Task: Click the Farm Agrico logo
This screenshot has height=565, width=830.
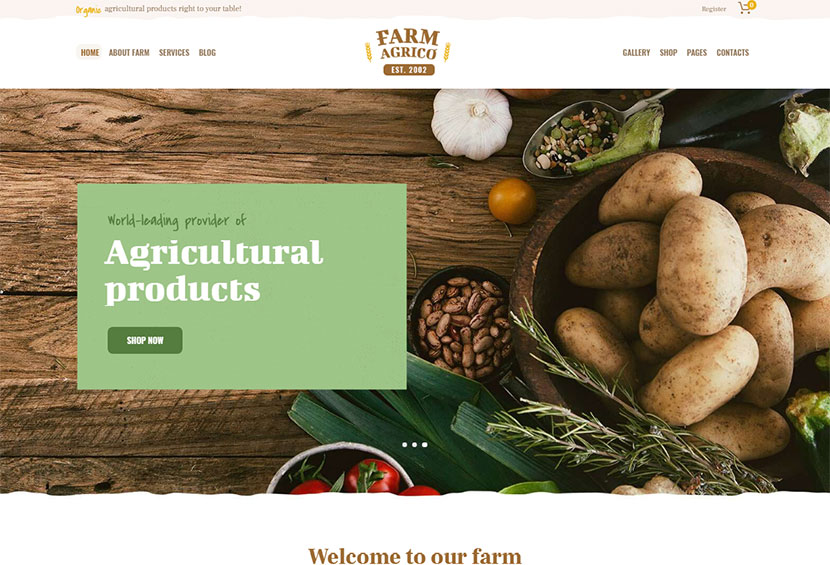Action: coord(408,52)
